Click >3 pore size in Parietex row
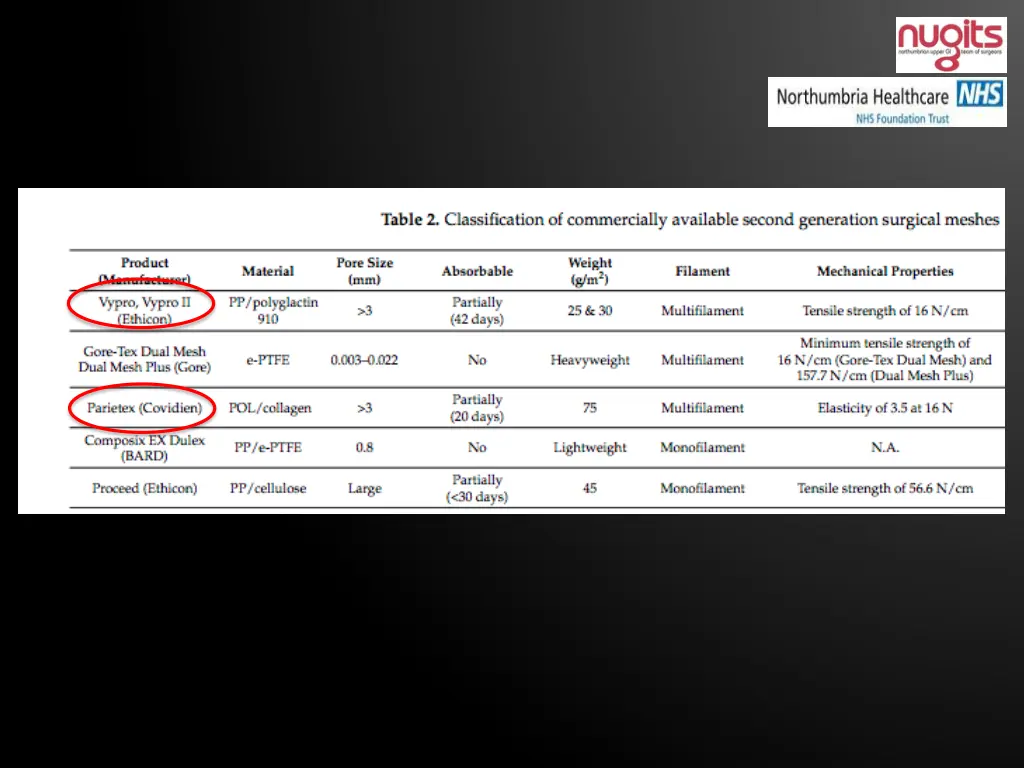 pyautogui.click(x=364, y=408)
